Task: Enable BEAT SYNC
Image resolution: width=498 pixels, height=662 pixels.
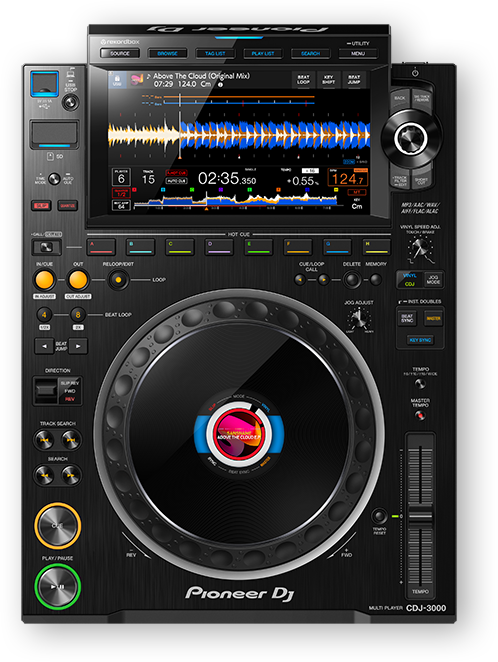Action: point(407,318)
